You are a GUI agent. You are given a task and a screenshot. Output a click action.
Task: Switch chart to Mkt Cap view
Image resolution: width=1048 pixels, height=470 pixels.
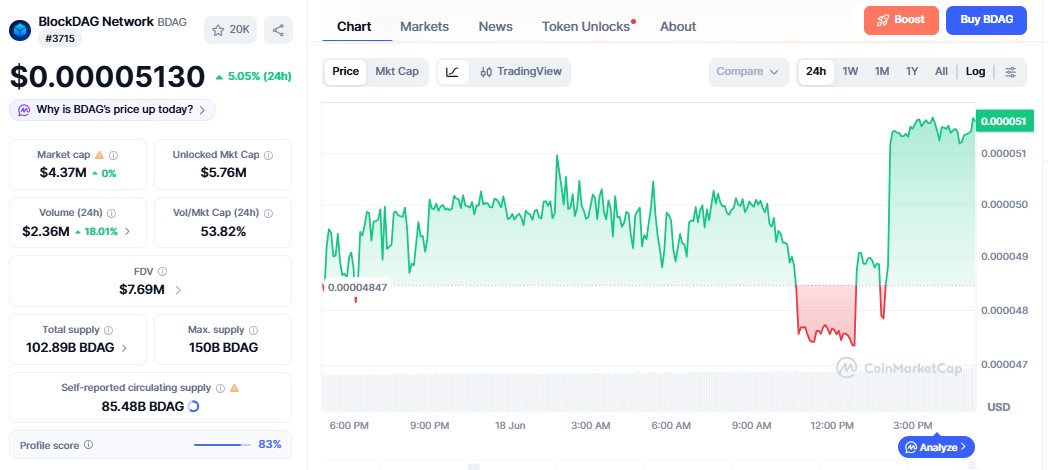pyautogui.click(x=397, y=72)
